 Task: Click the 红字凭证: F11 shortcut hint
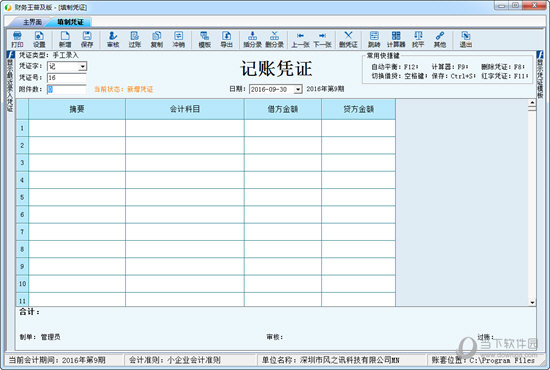(x=505, y=76)
